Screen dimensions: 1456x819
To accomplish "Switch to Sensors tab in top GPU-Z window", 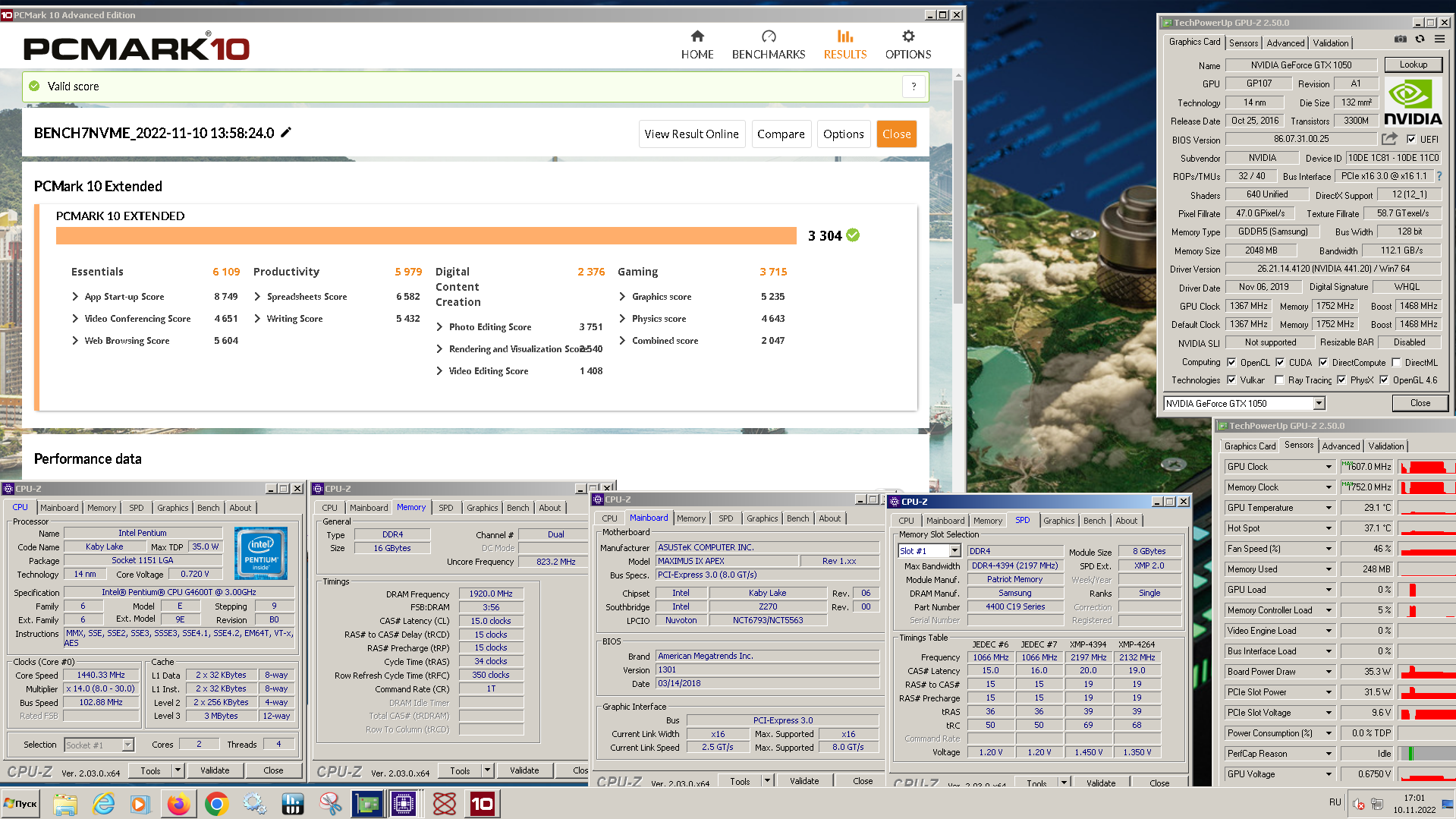I will tap(1244, 43).
